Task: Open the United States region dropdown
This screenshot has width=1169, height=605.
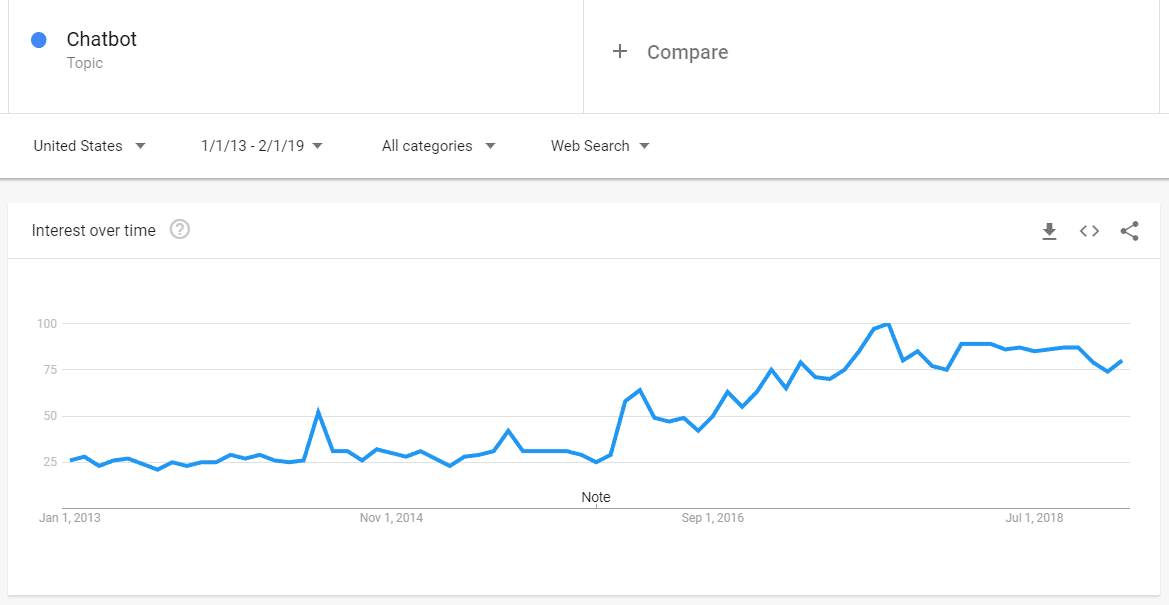Action: 89,146
